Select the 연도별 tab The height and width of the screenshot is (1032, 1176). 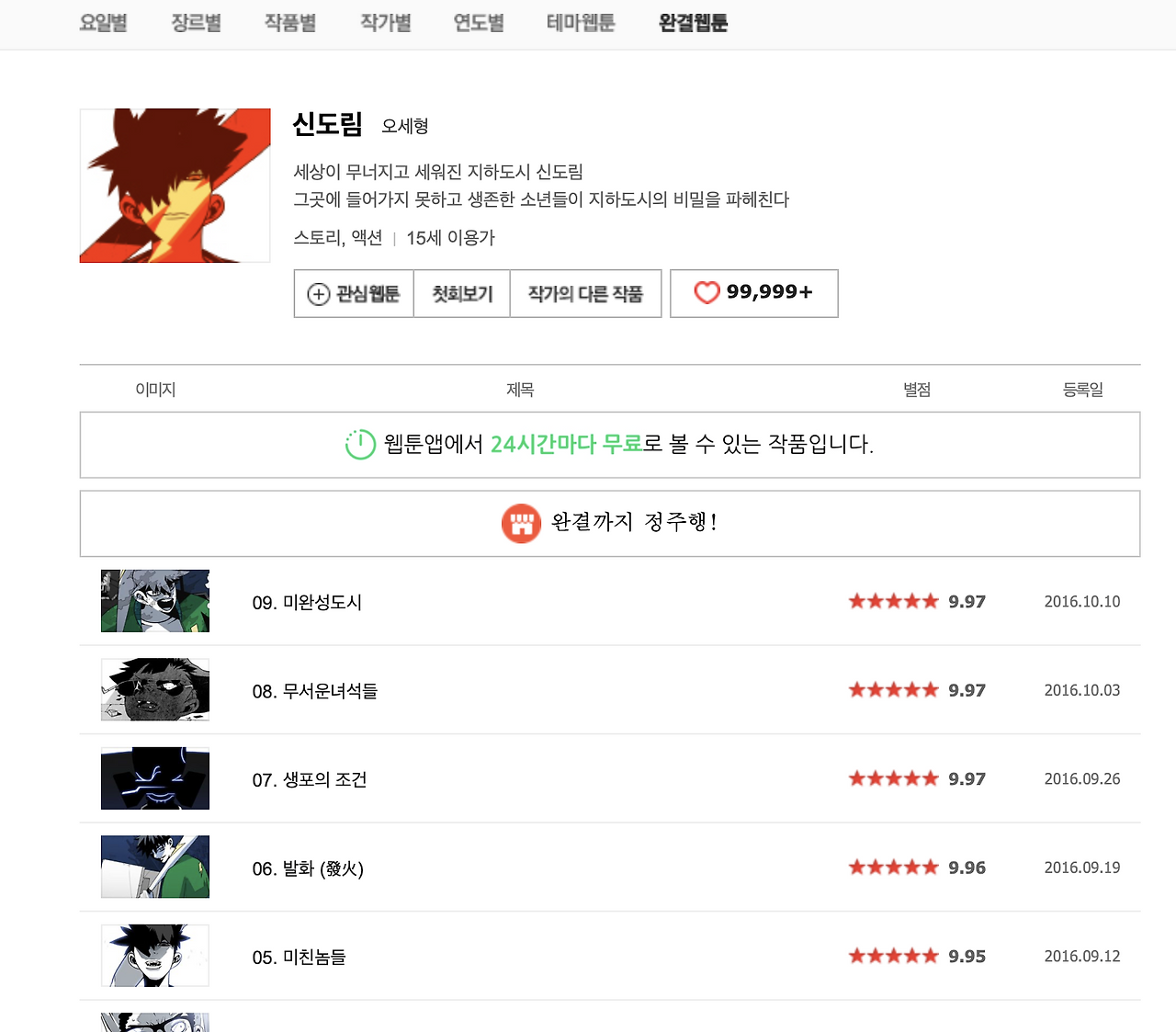point(479,23)
